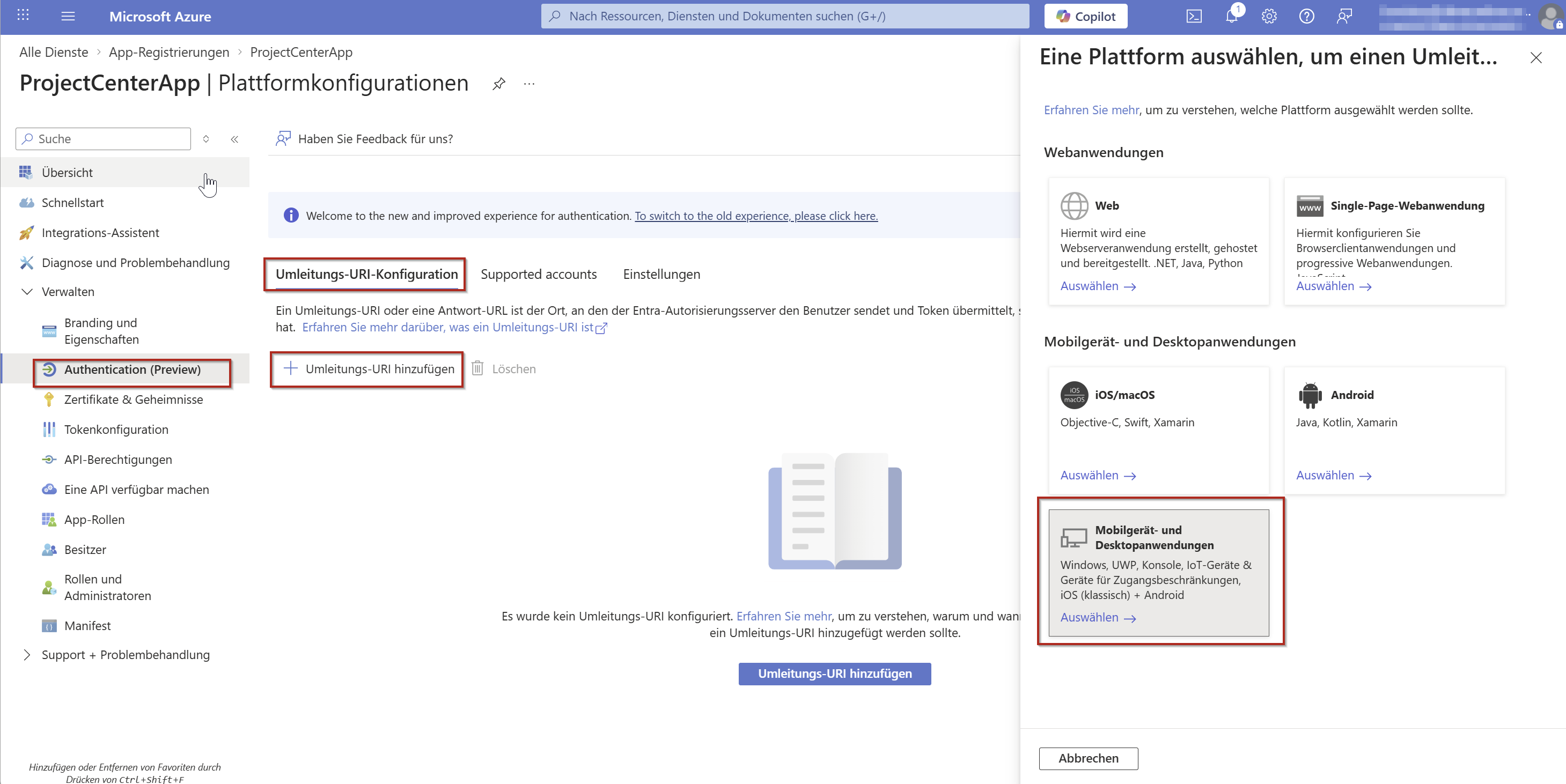Image resolution: width=1566 pixels, height=784 pixels.
Task: Open Rollen und Administratoren
Action: point(125,588)
